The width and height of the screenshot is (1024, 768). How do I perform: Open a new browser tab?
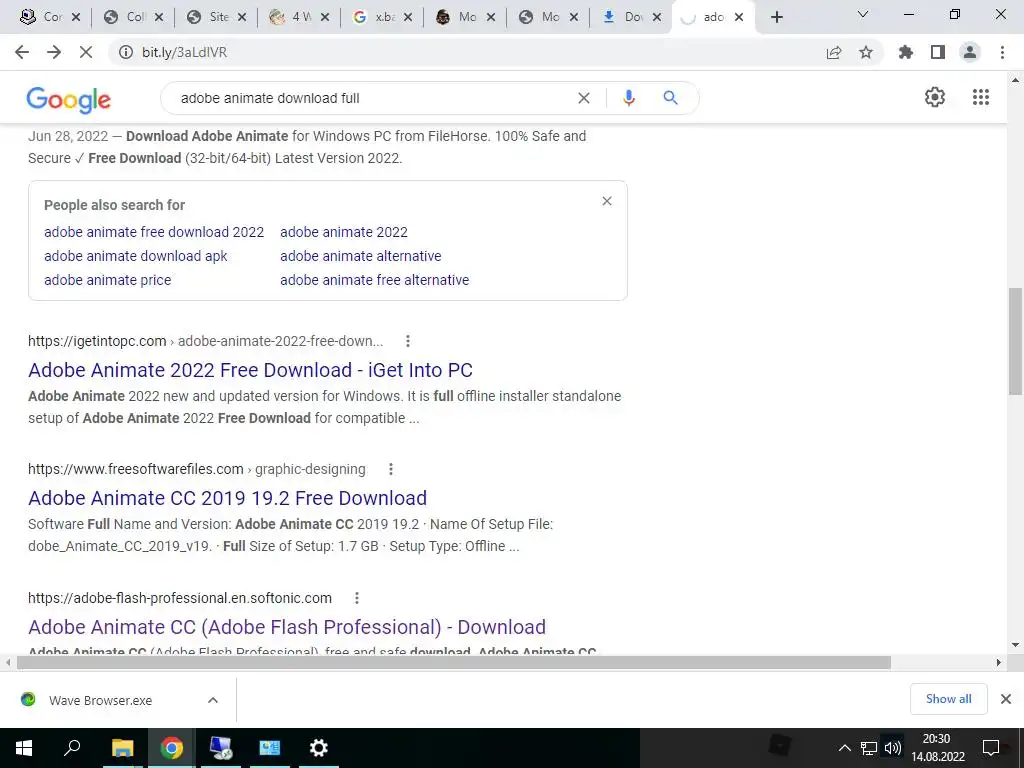click(776, 17)
